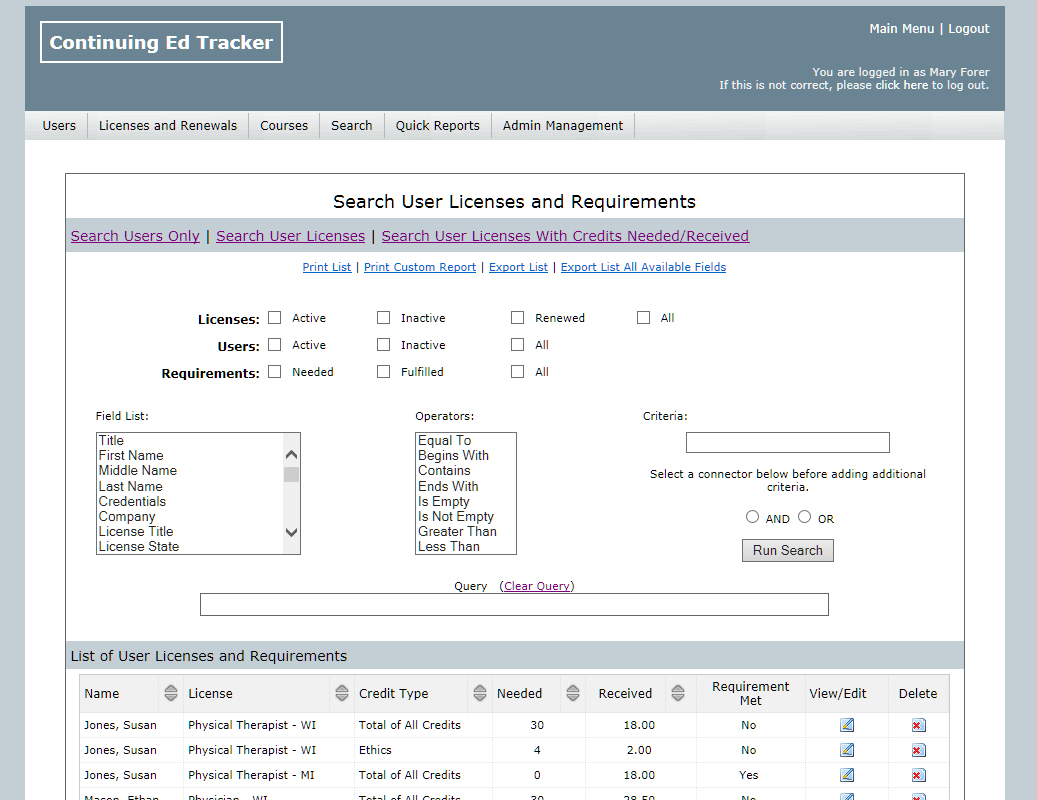Enable the Fulfilled requirements checkbox
The width and height of the screenshot is (1037, 800).
384,372
